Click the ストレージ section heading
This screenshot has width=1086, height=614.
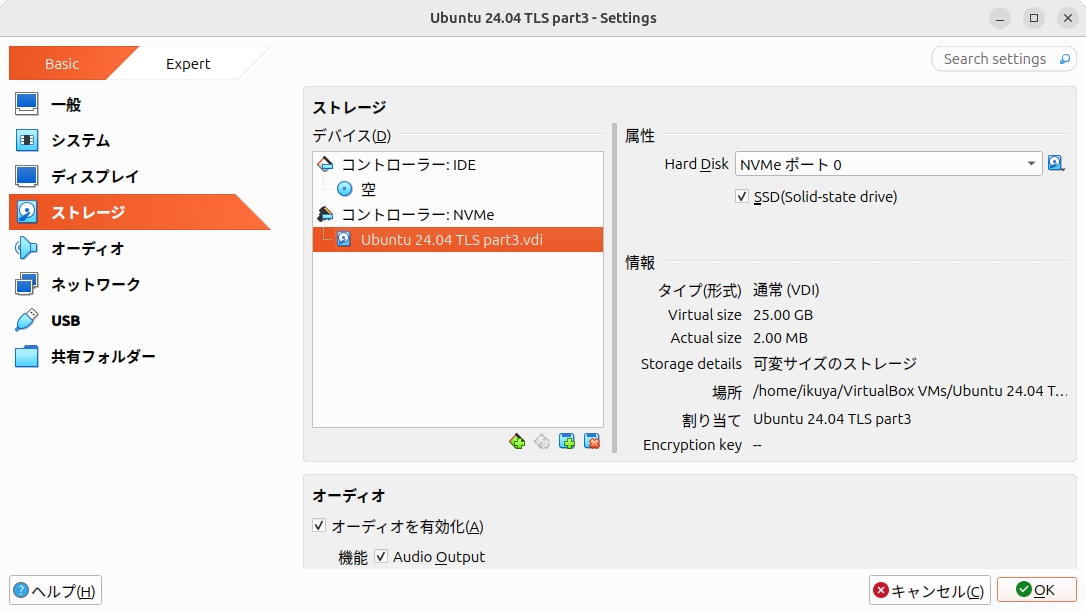(349, 107)
